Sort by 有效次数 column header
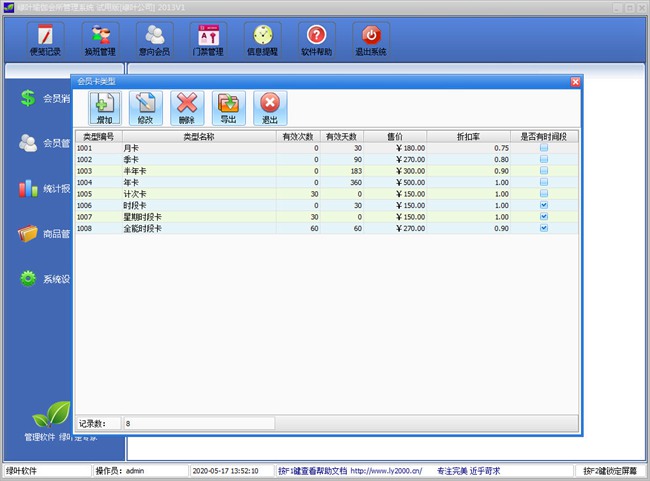The height and width of the screenshot is (481, 650). 298,136
